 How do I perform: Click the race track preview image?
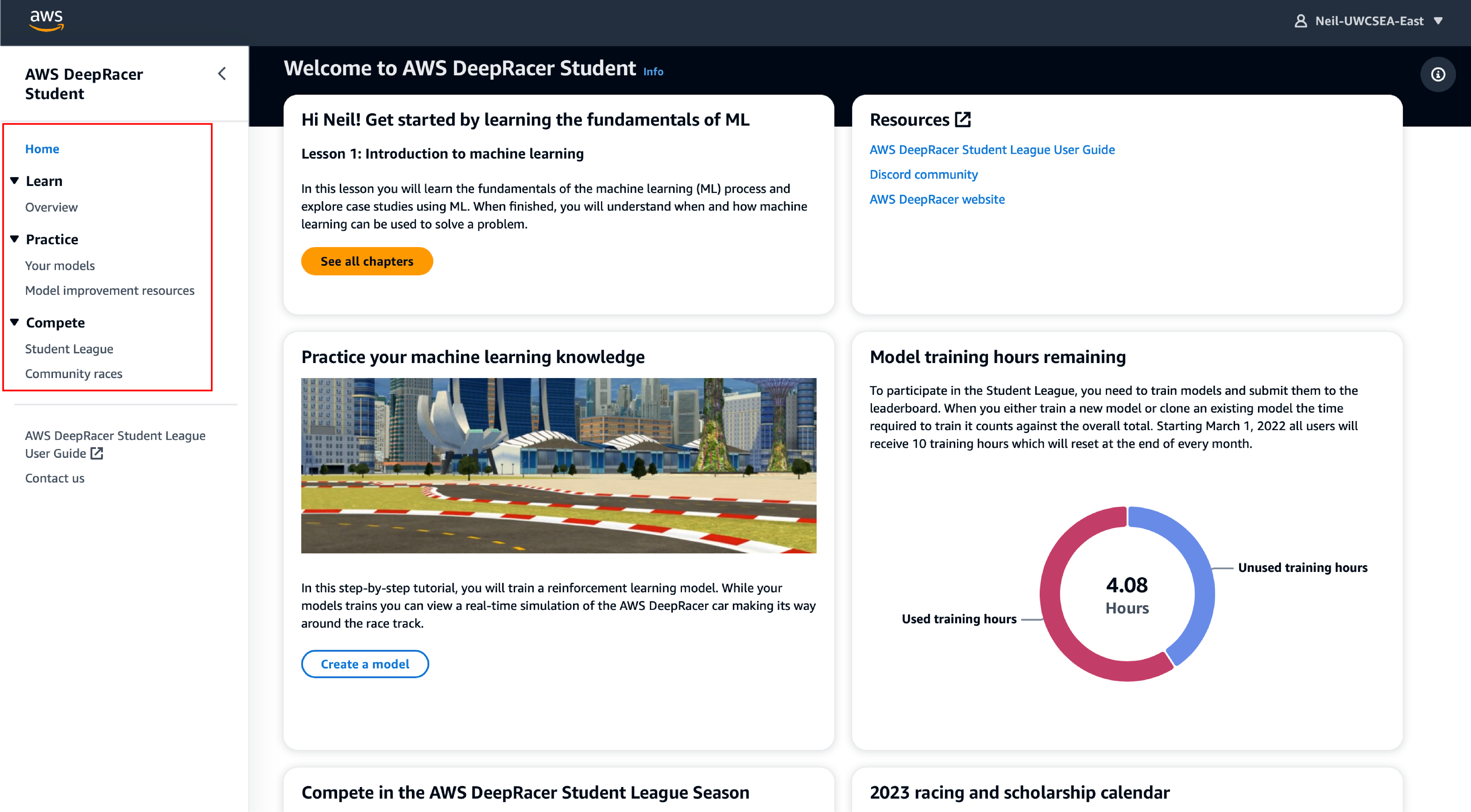pyautogui.click(x=558, y=465)
